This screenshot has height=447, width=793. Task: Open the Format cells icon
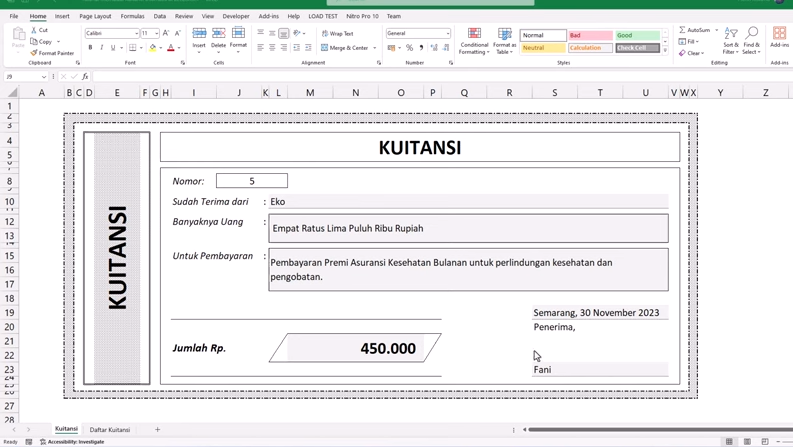pos(238,34)
